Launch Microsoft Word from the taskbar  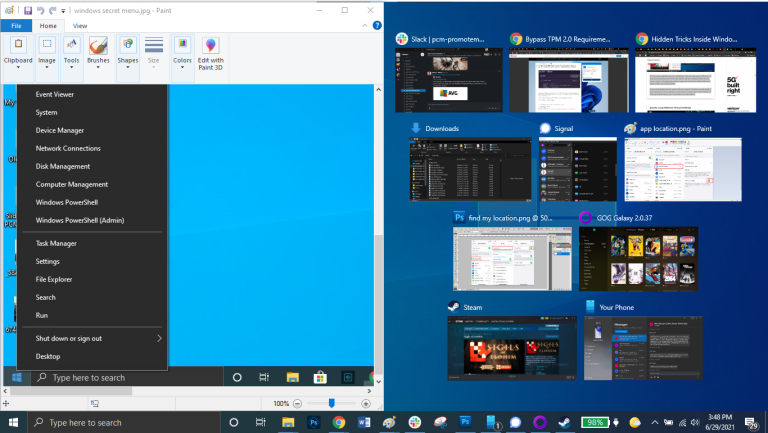point(364,422)
